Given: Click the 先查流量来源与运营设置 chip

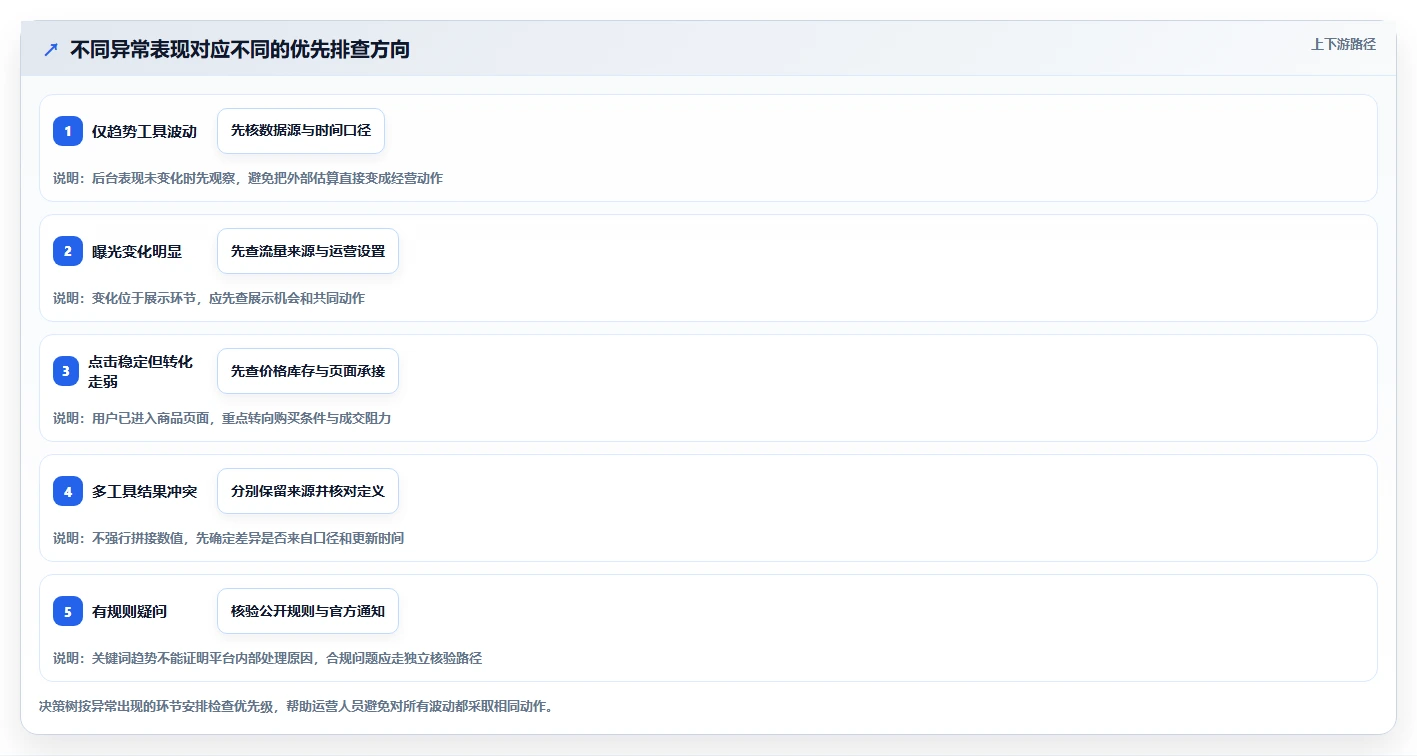Looking at the screenshot, I should point(308,251).
